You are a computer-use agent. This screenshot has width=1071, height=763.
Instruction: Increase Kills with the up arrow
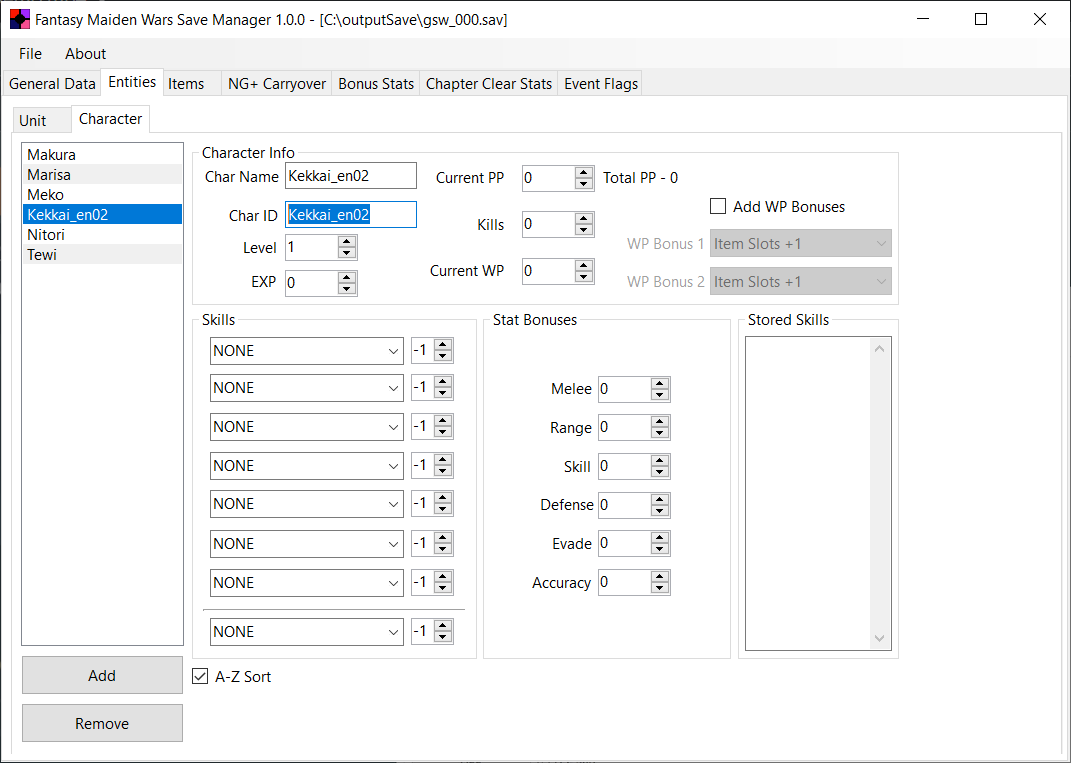(584, 219)
